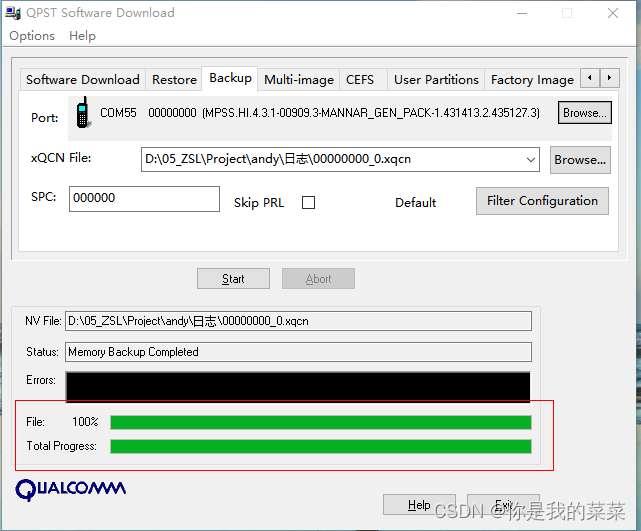The height and width of the screenshot is (531, 641).
Task: Click the COM55 port text
Action: click(x=118, y=113)
